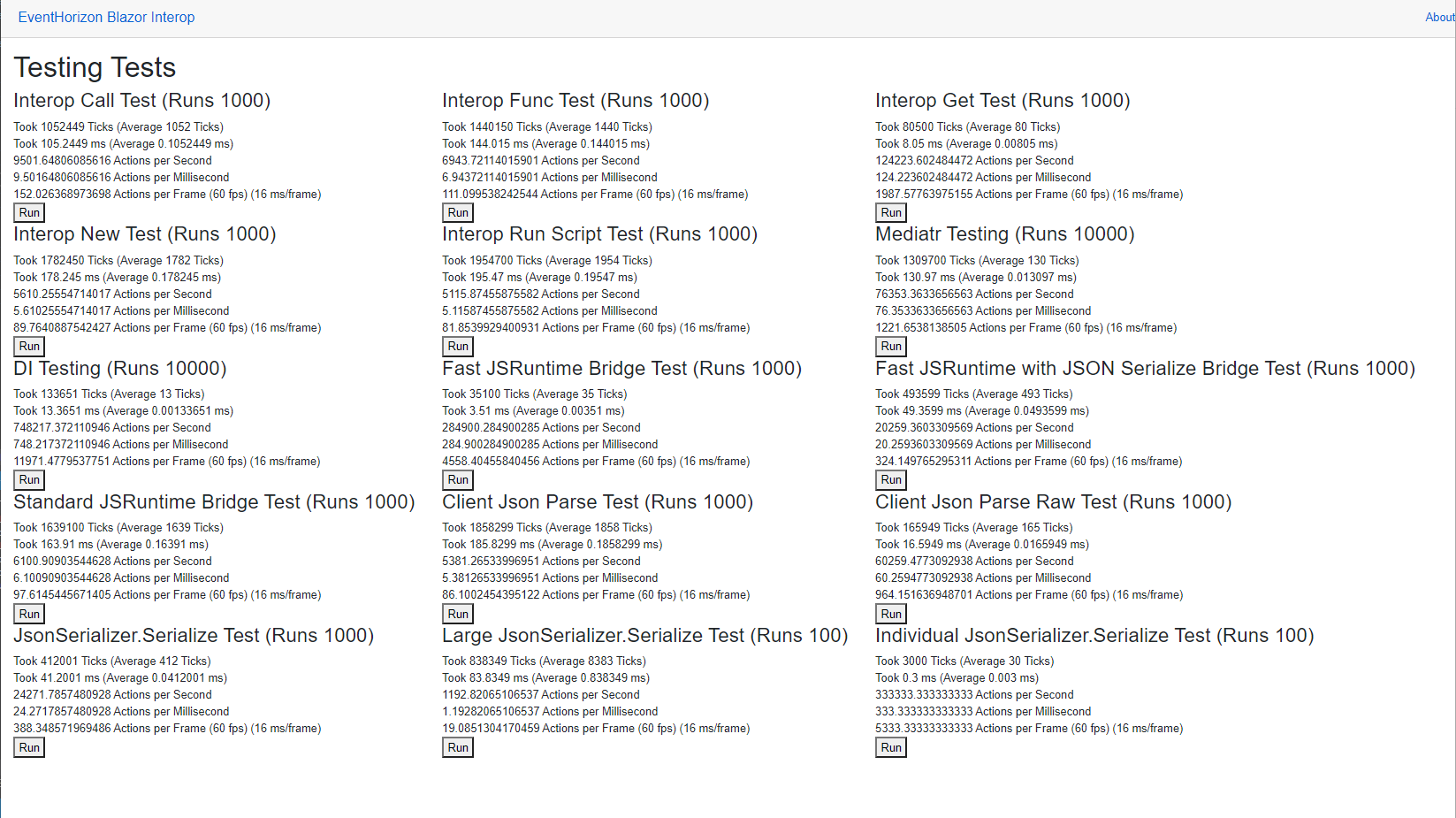The image size is (1456, 818).
Task: Run the Standard JSRuntime Bridge Test
Action: (29, 614)
